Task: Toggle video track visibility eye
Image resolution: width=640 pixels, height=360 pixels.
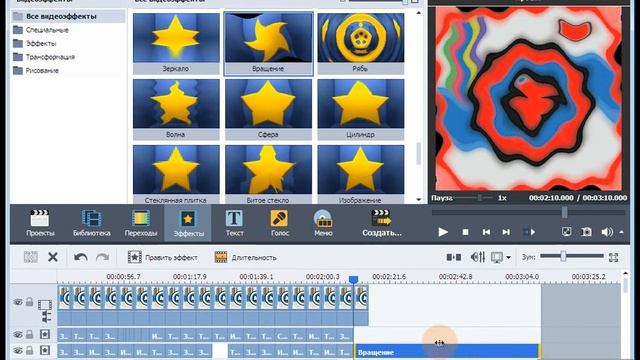Action: 18,302
